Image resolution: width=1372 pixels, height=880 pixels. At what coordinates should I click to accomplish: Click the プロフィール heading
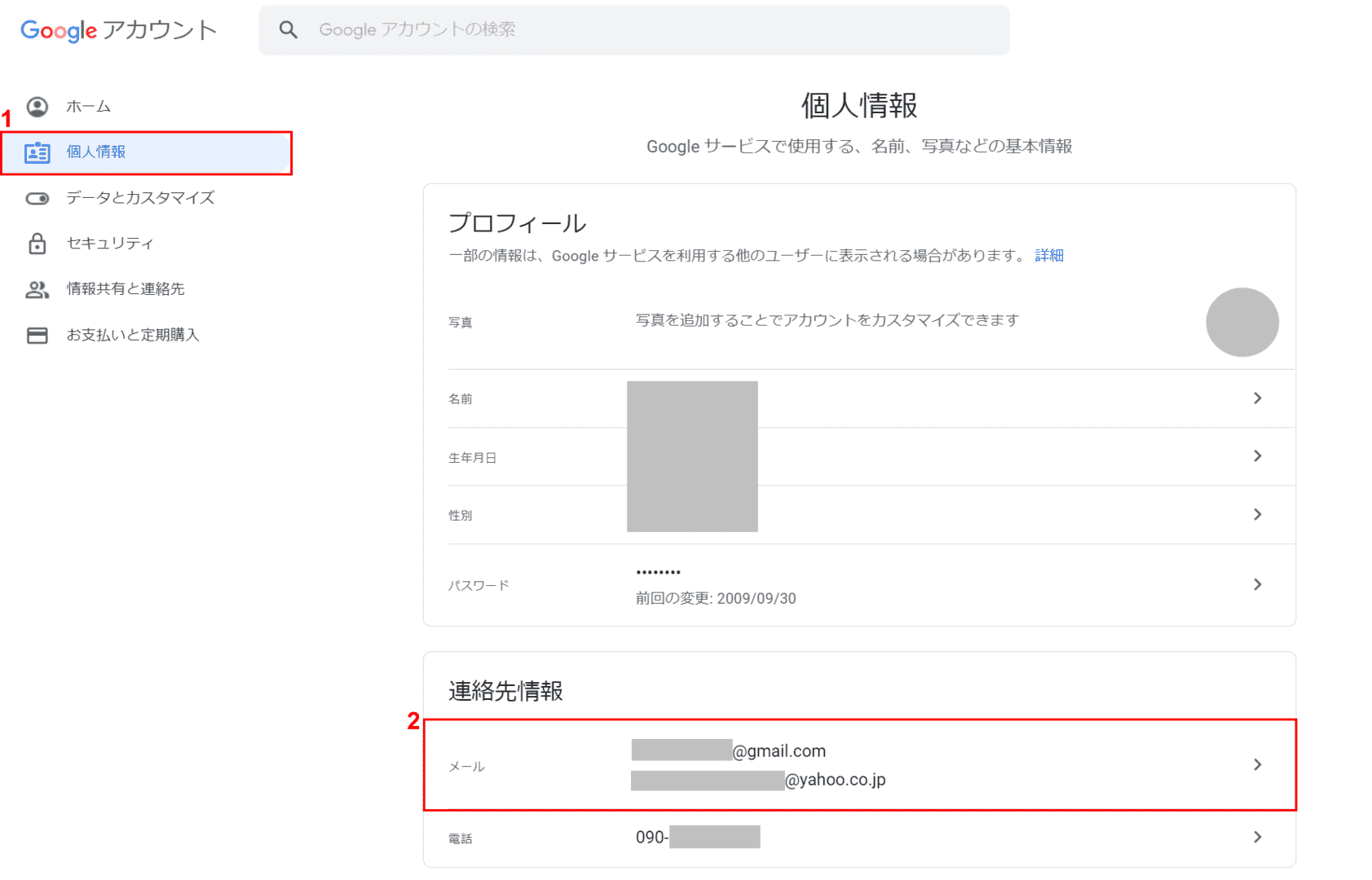[518, 223]
